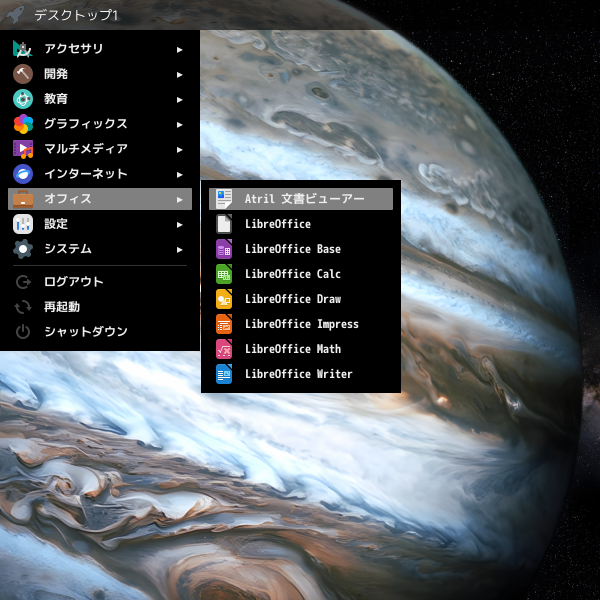Click the yellow LibreOffice Draw icon

pyautogui.click(x=224, y=299)
